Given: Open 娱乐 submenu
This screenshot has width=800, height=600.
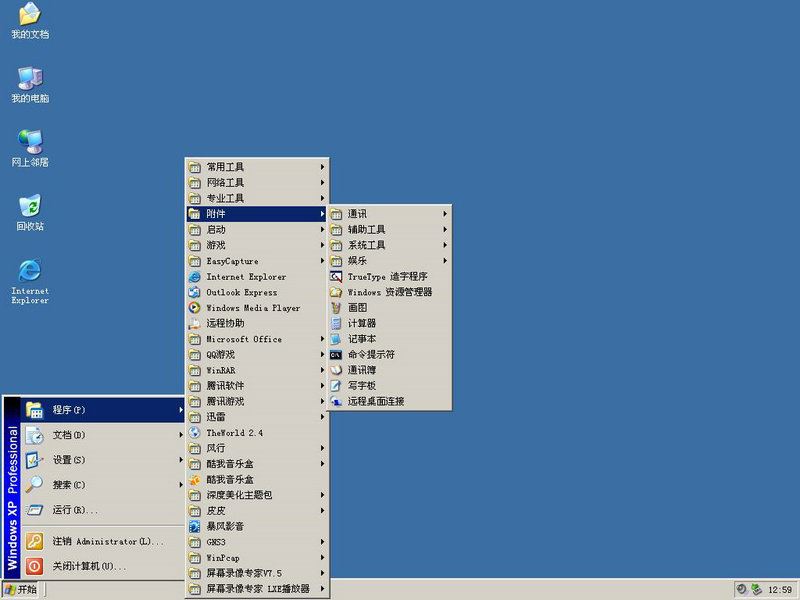Looking at the screenshot, I should click(390, 261).
